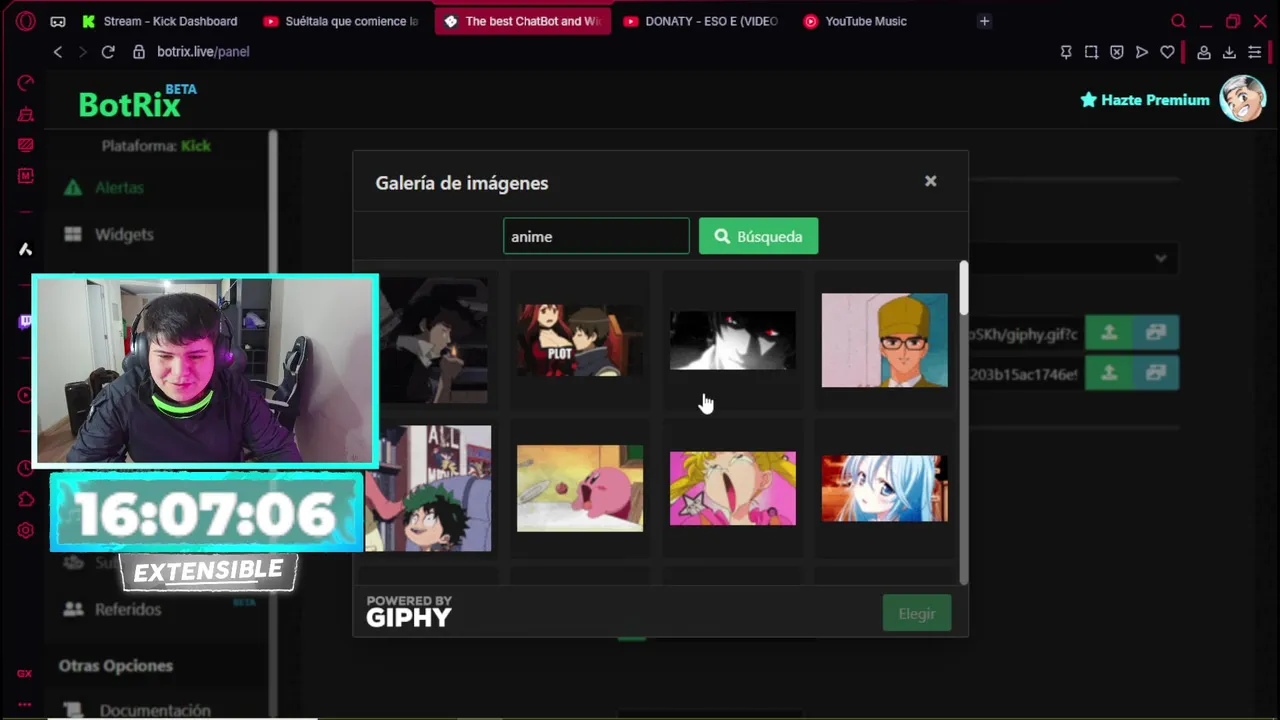Click gallery icon beside giphy.gif field
The height and width of the screenshot is (720, 1280).
click(x=1156, y=333)
